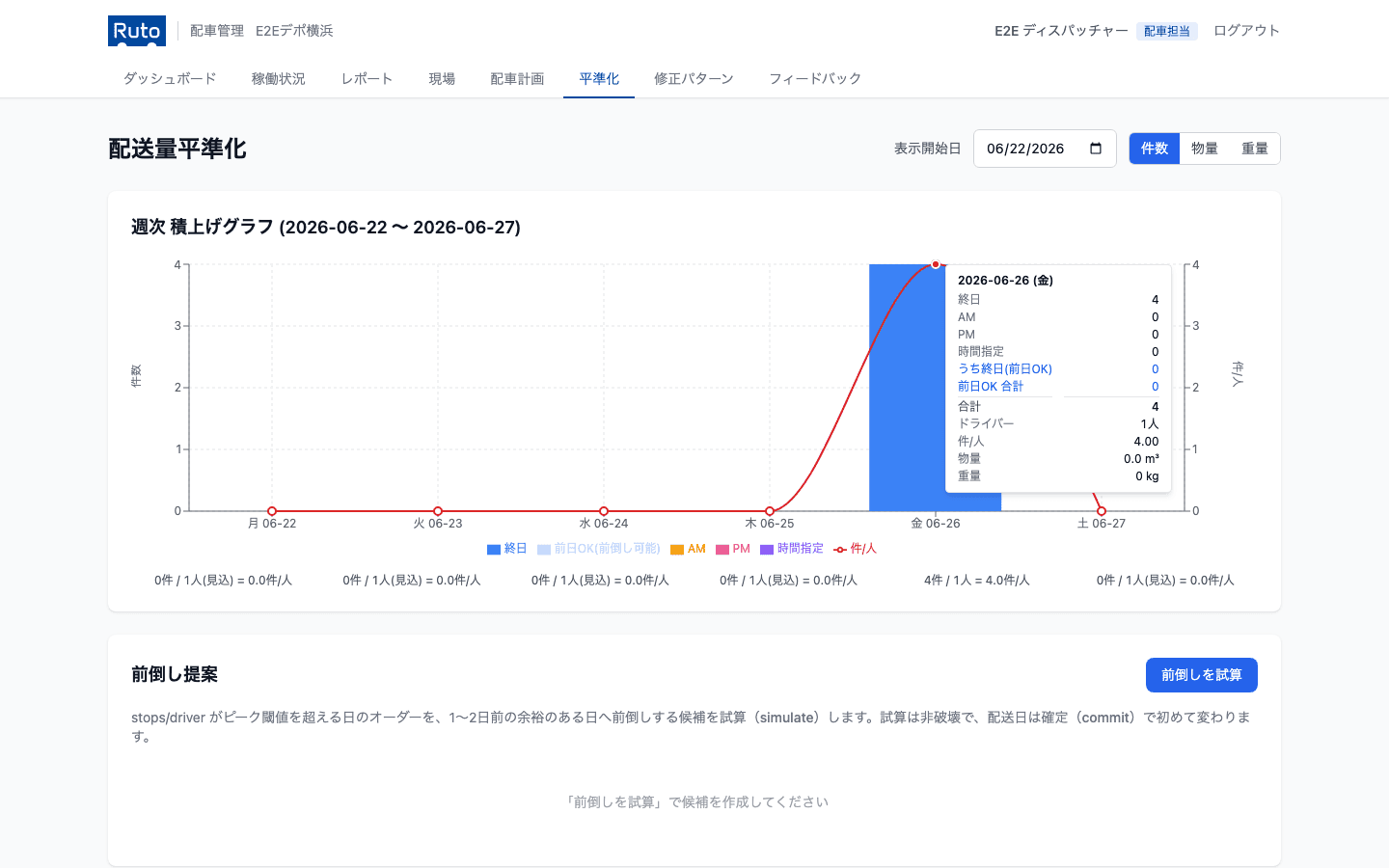
Task: Click the 'E2E ディスパッチャー' user name
Action: (x=1061, y=31)
